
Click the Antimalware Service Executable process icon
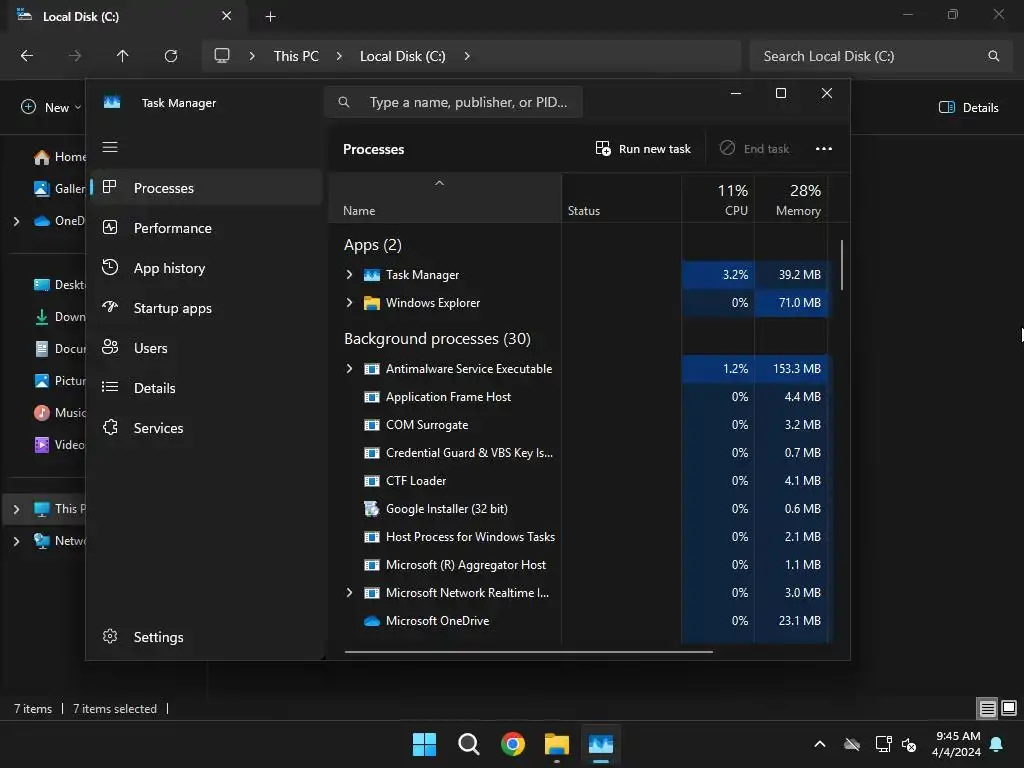coord(372,369)
